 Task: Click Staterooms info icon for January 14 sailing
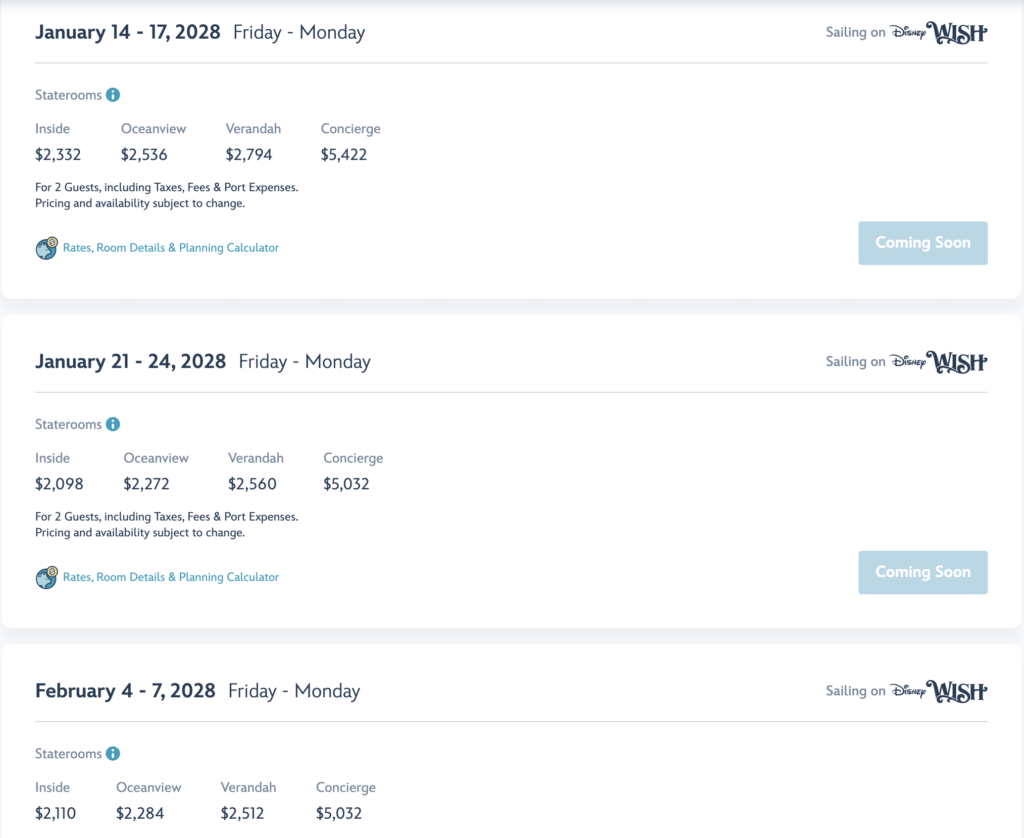point(113,95)
